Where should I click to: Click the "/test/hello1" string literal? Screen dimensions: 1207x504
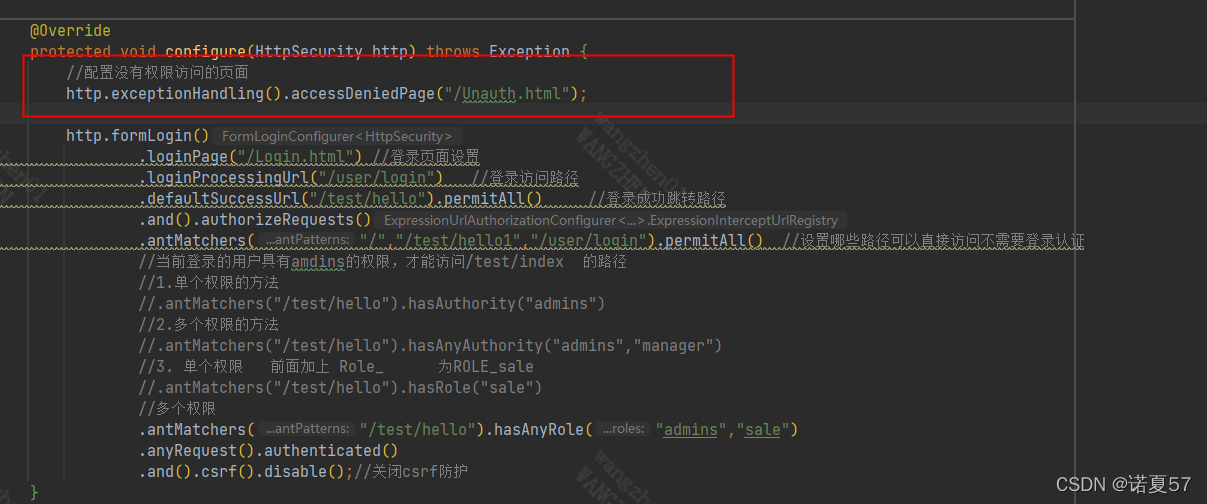[461, 241]
